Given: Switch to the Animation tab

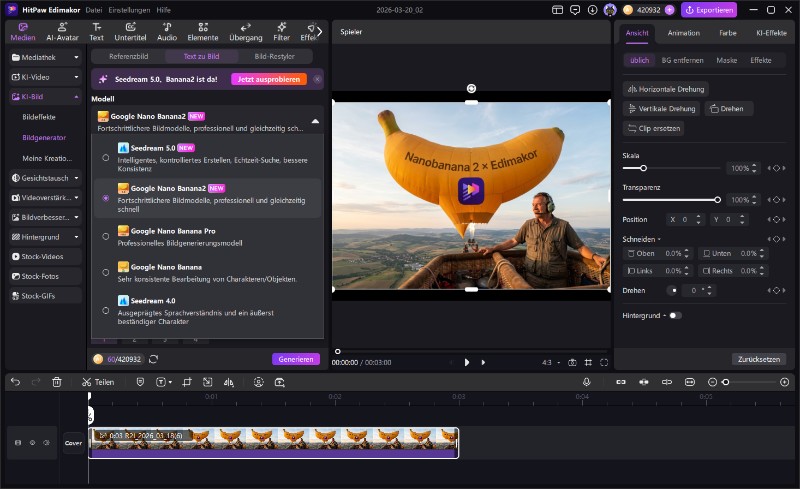Looking at the screenshot, I should 684,33.
